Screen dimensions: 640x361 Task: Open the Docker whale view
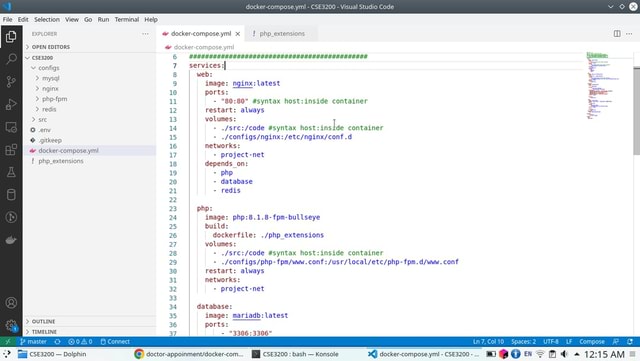(11, 240)
